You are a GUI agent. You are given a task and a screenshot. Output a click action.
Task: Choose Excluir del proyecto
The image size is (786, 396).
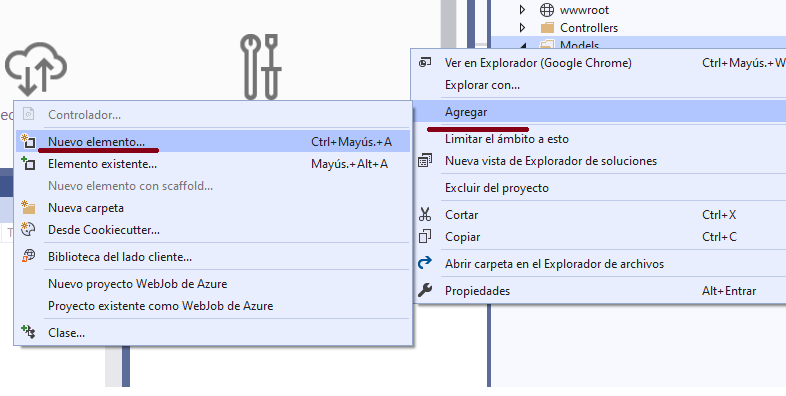600,188
